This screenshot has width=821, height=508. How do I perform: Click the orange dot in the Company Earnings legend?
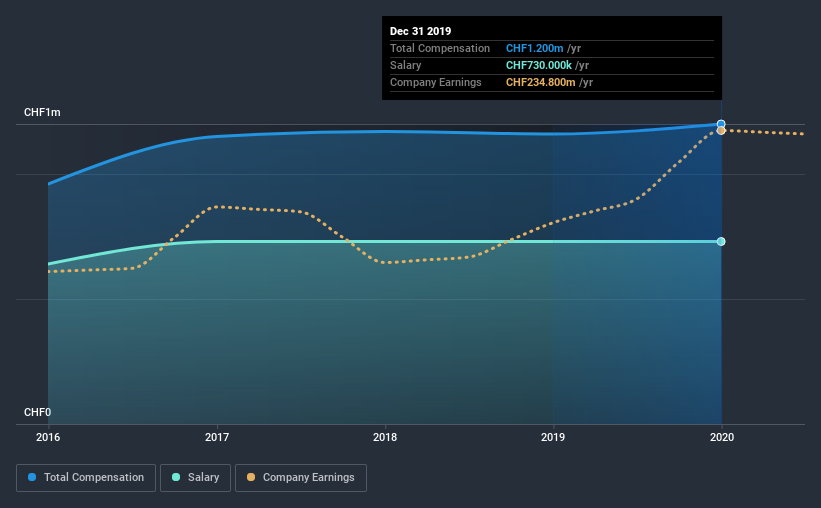click(251, 477)
